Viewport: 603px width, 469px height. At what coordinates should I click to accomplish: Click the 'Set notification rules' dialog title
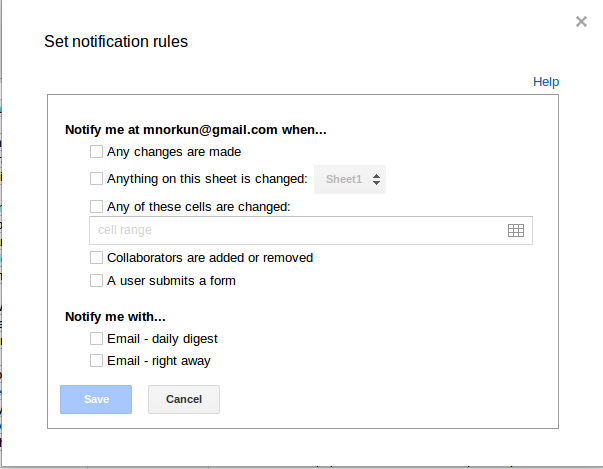point(116,42)
